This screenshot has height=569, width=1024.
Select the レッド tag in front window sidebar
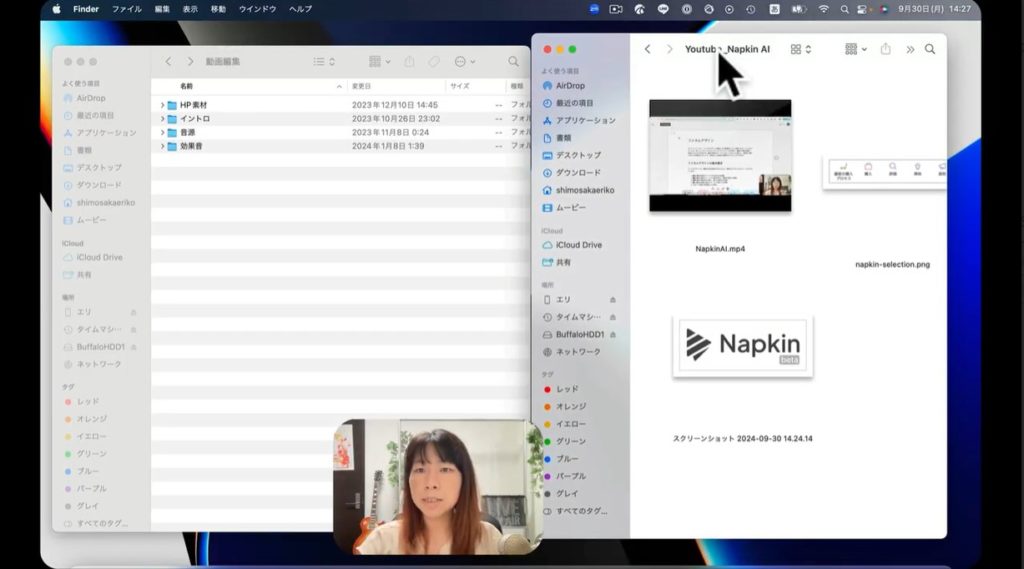(x=567, y=389)
